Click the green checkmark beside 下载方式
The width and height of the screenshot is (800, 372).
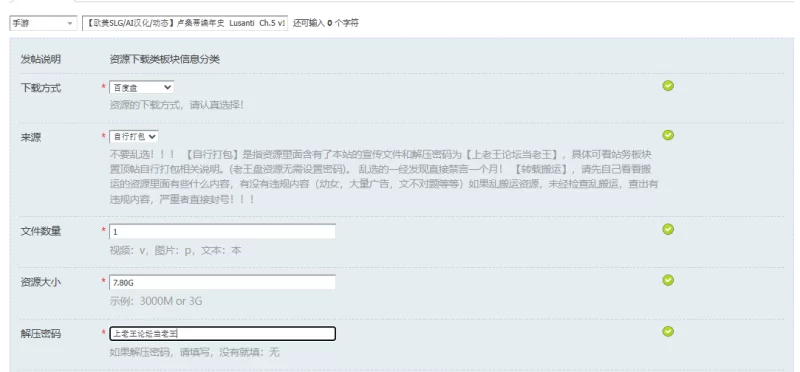[x=668, y=86]
